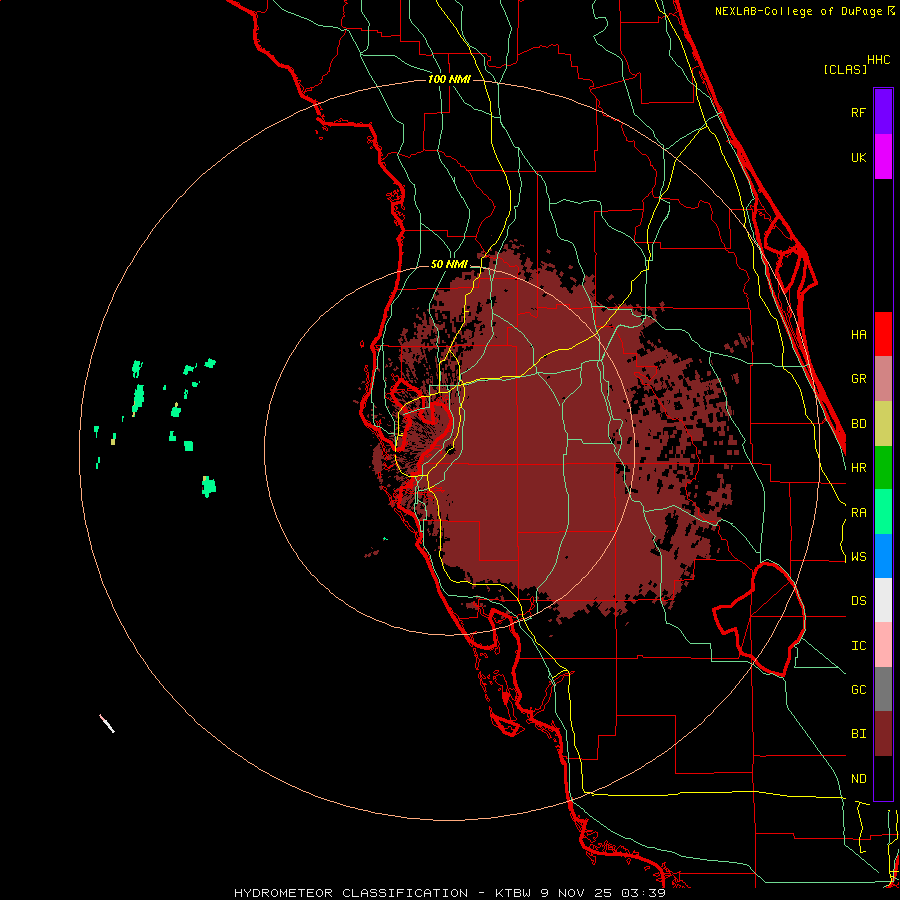The image size is (900, 900).
Task: Click the 'HR' legend label
Action: coord(858,468)
